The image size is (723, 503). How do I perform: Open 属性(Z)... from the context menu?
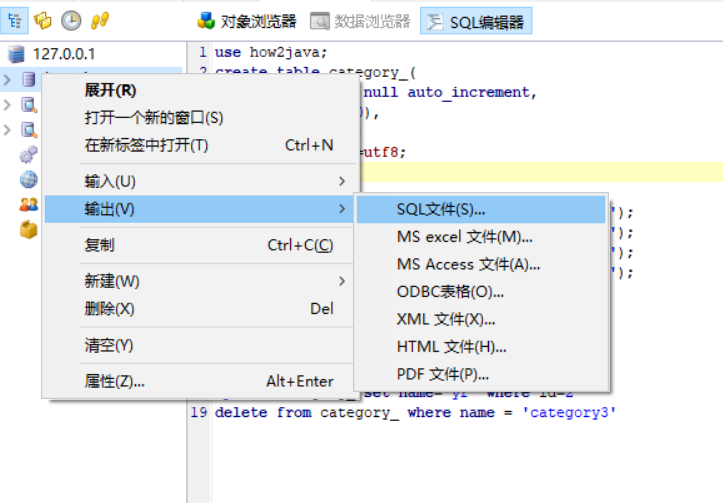pos(199,381)
